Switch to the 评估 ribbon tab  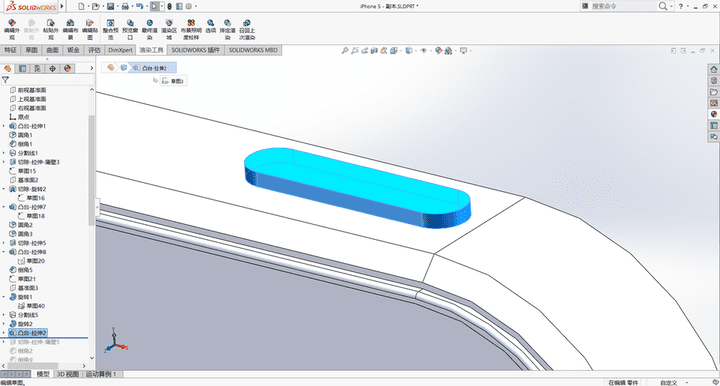click(x=94, y=50)
